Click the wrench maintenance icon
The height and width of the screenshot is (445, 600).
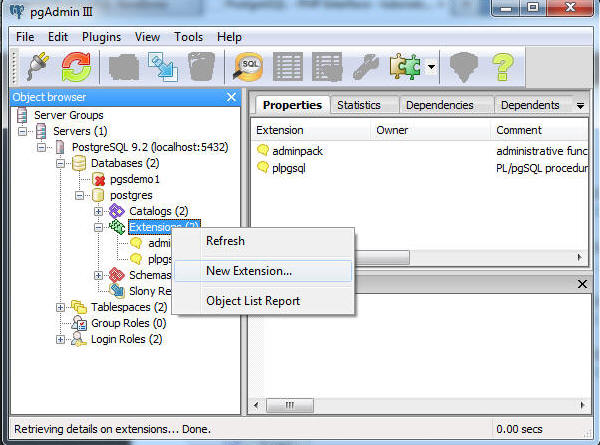[365, 67]
